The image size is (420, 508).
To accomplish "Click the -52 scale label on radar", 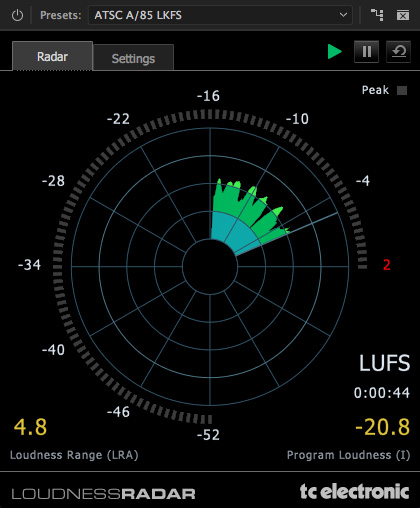I will click(208, 435).
